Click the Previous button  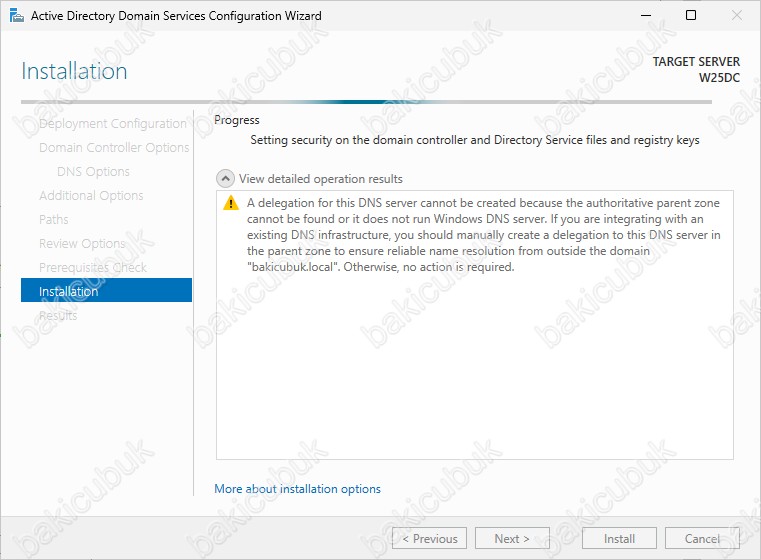[x=429, y=538]
